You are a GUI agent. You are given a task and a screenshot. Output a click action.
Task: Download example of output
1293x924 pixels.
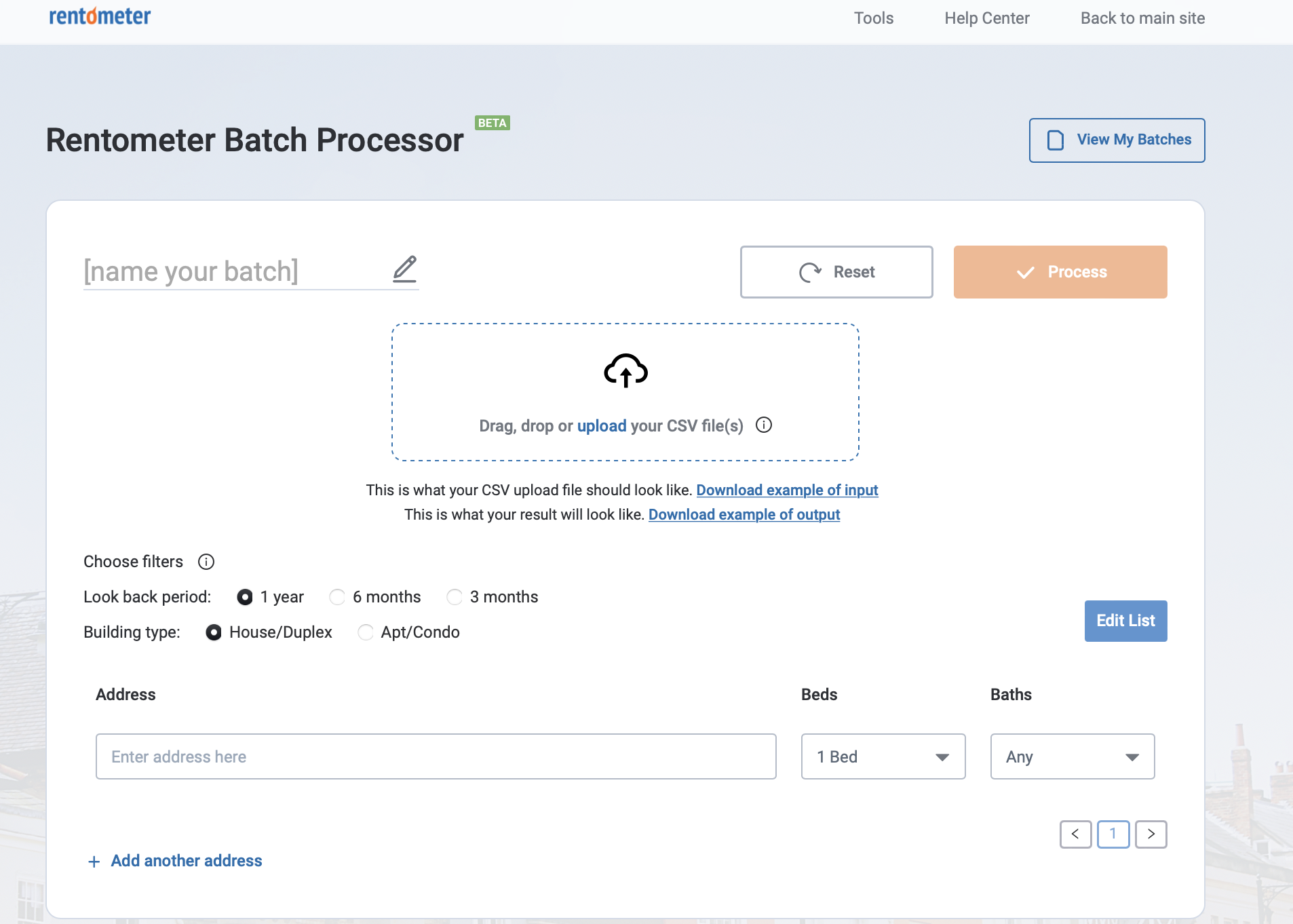coord(744,514)
